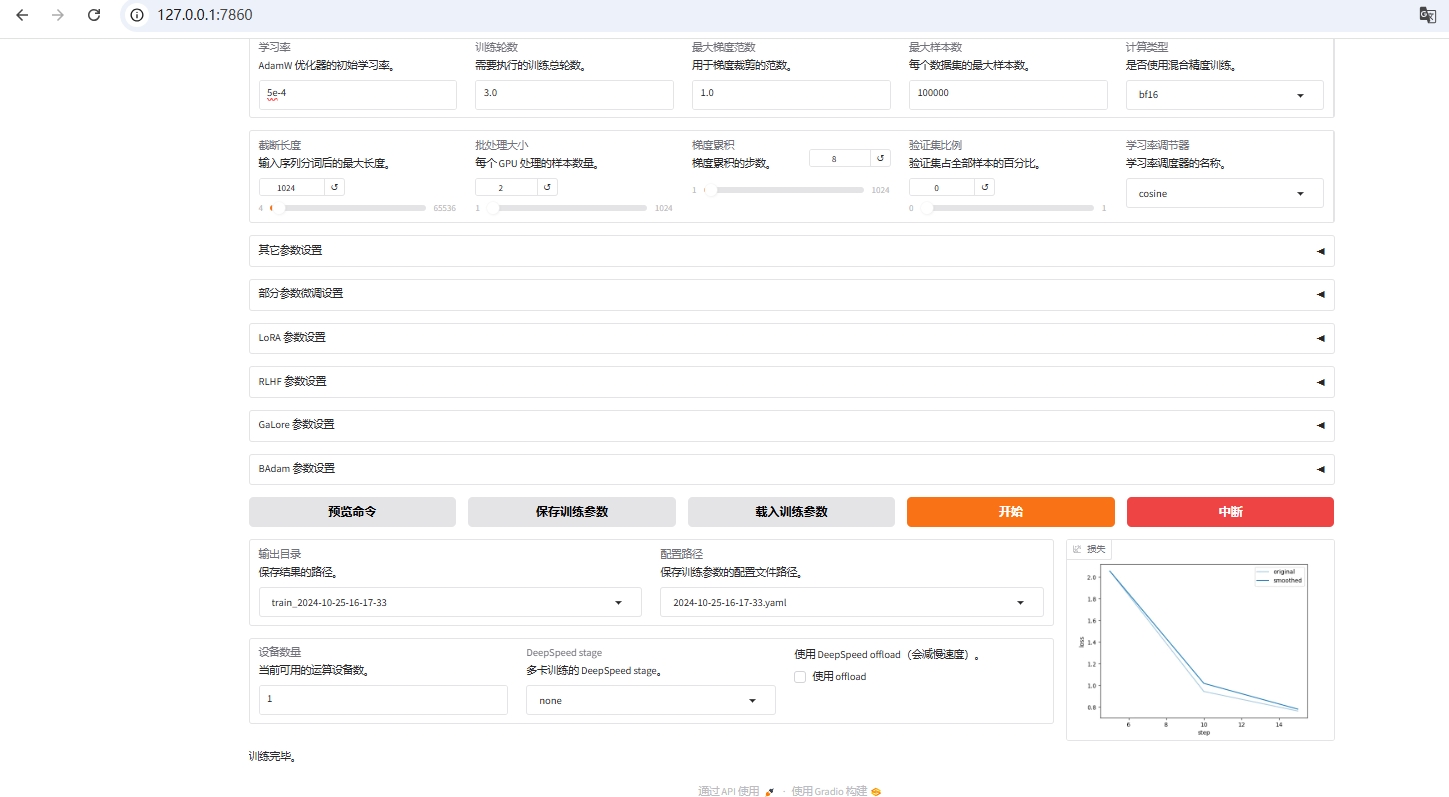Viewport: 1449px width, 797px height.
Task: Open the 学习率调节器 cosine dropdown
Action: point(1224,193)
